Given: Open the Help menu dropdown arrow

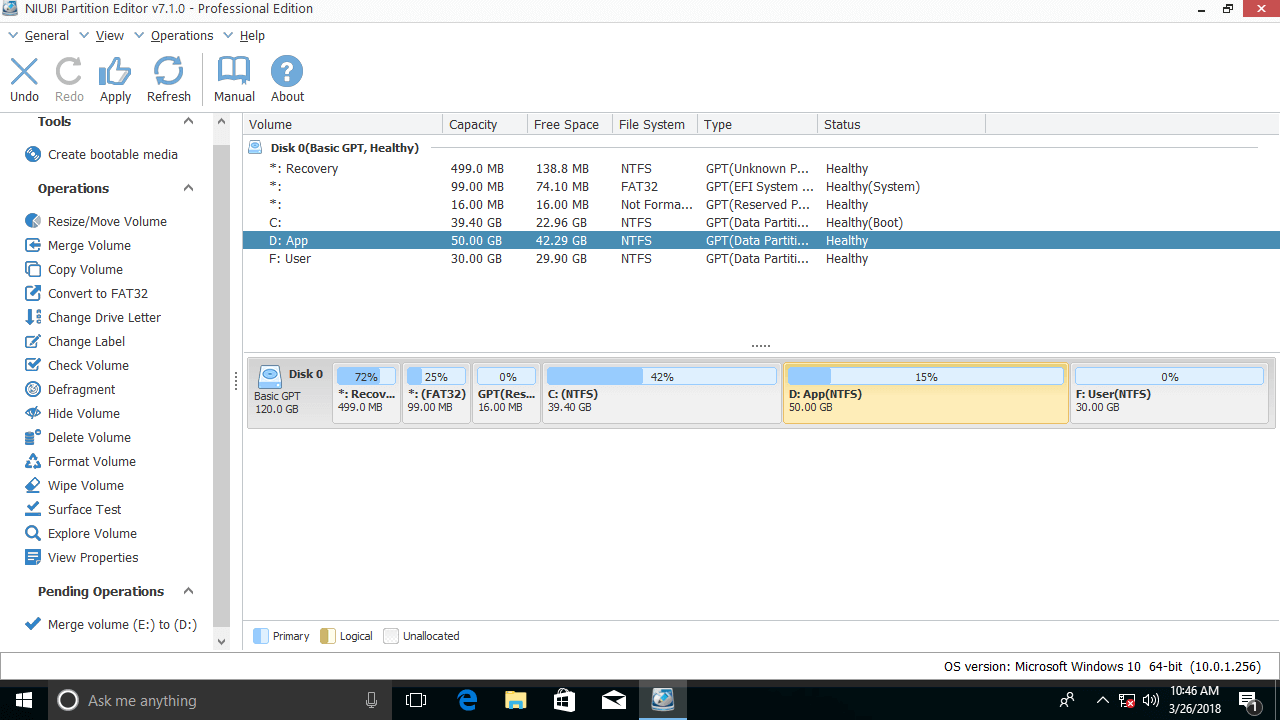Looking at the screenshot, I should (228, 35).
